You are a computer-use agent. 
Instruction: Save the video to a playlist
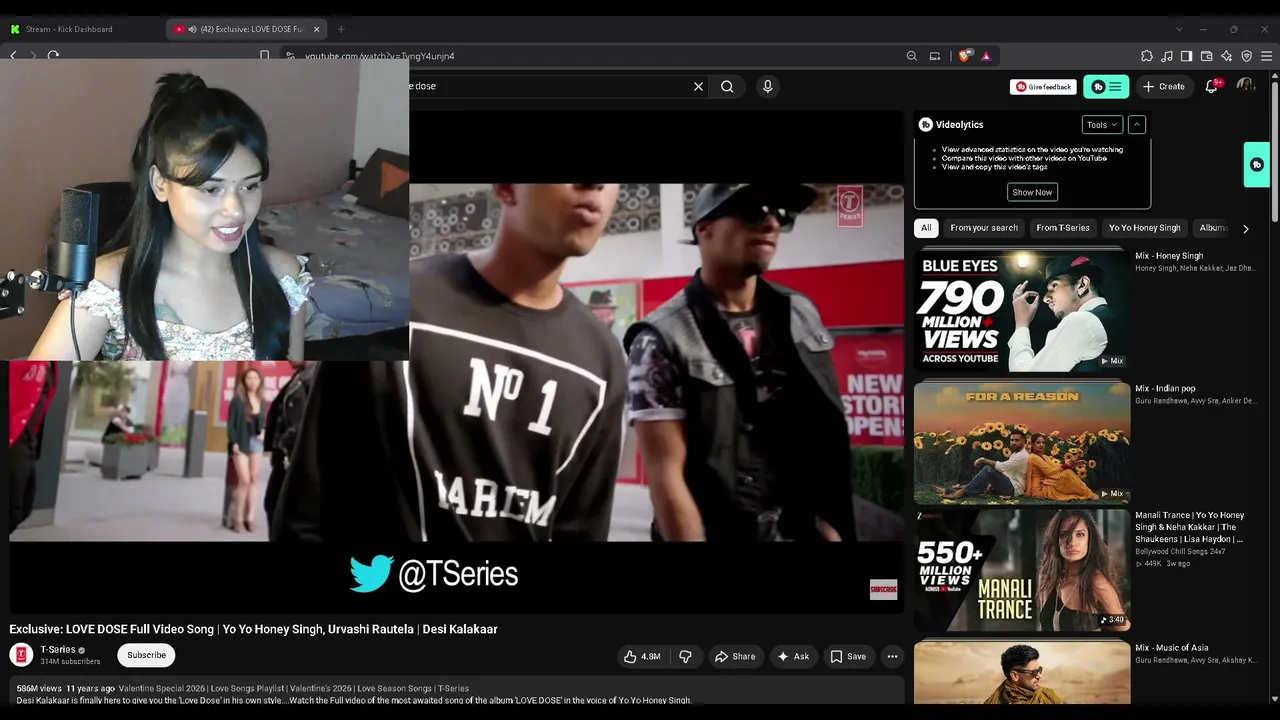[x=849, y=657]
